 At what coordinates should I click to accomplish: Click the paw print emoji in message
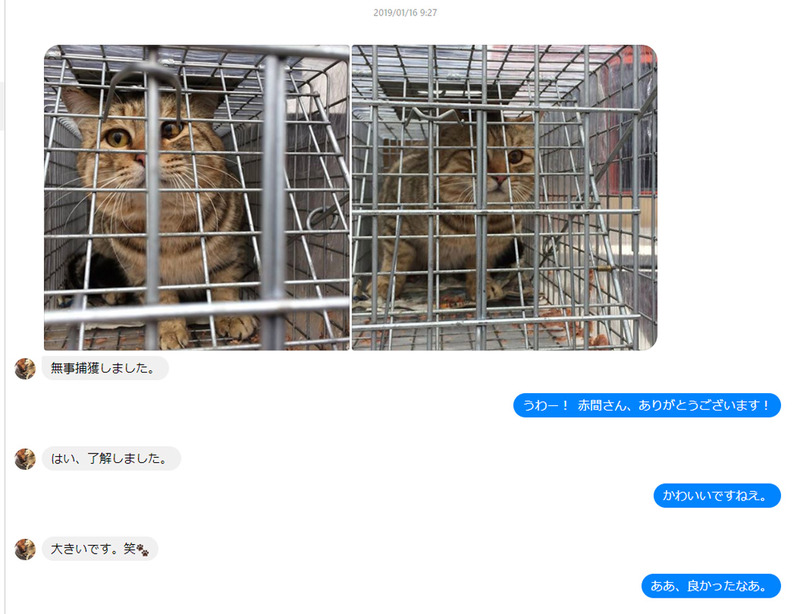point(143,550)
